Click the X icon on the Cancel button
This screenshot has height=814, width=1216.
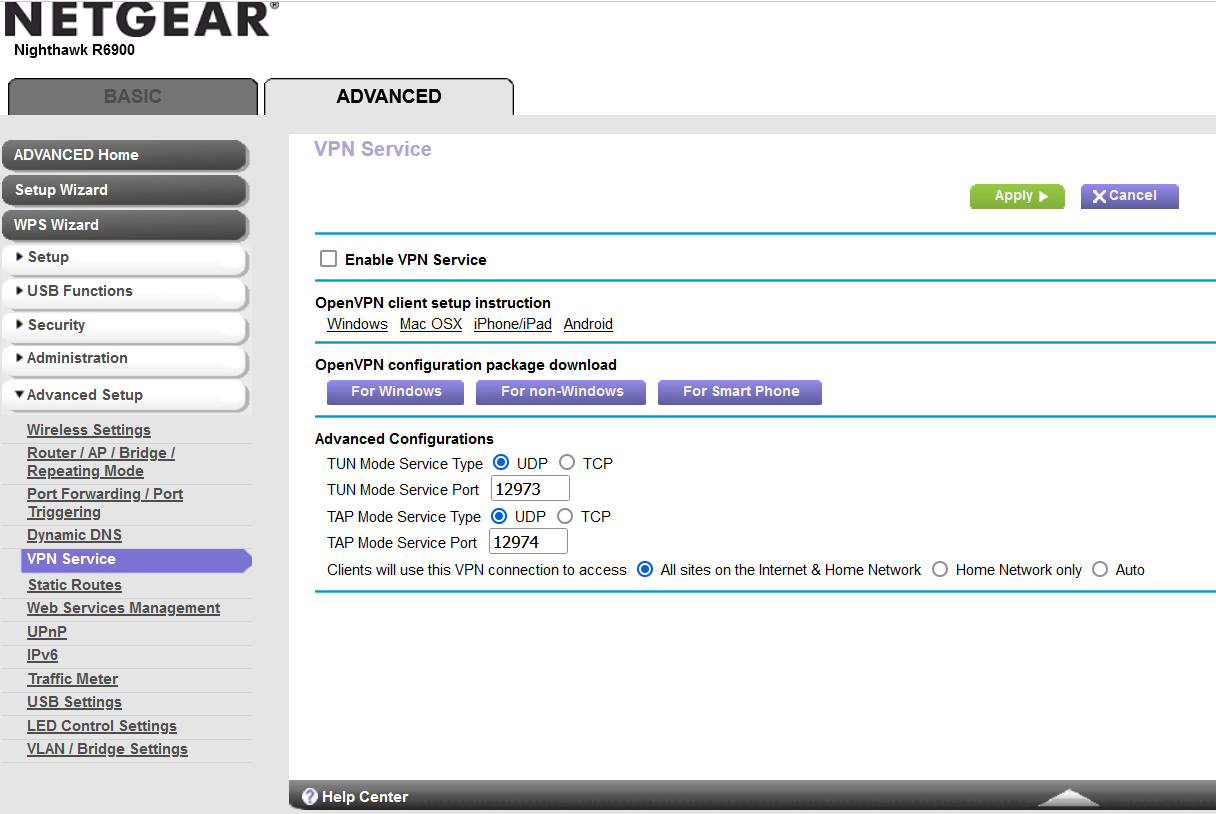pyautogui.click(x=1099, y=196)
